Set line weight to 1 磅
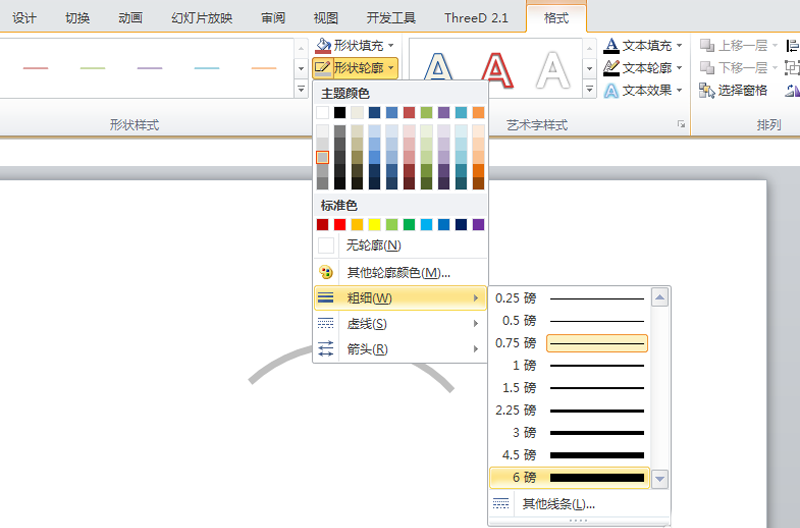Screen dimensions: 800x528 [569, 365]
